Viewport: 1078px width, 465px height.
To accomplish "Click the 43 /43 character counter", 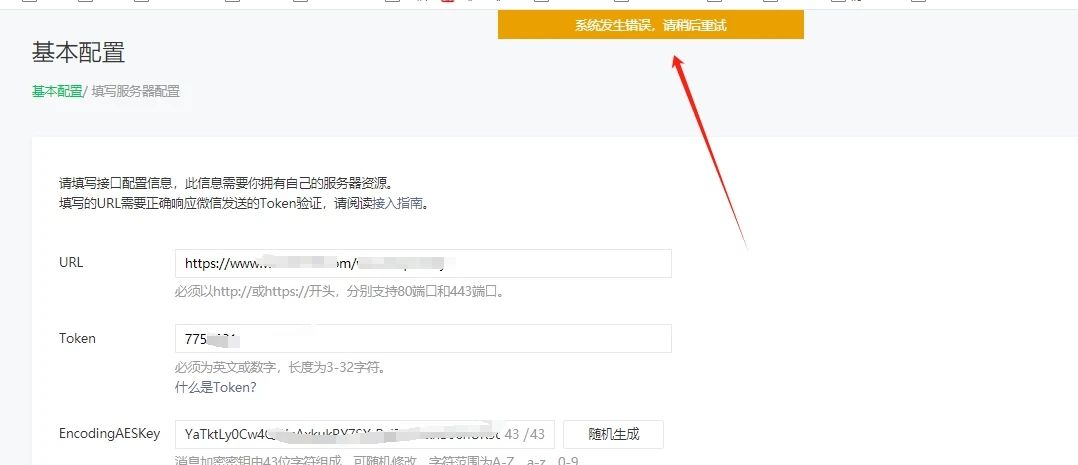I will (525, 434).
